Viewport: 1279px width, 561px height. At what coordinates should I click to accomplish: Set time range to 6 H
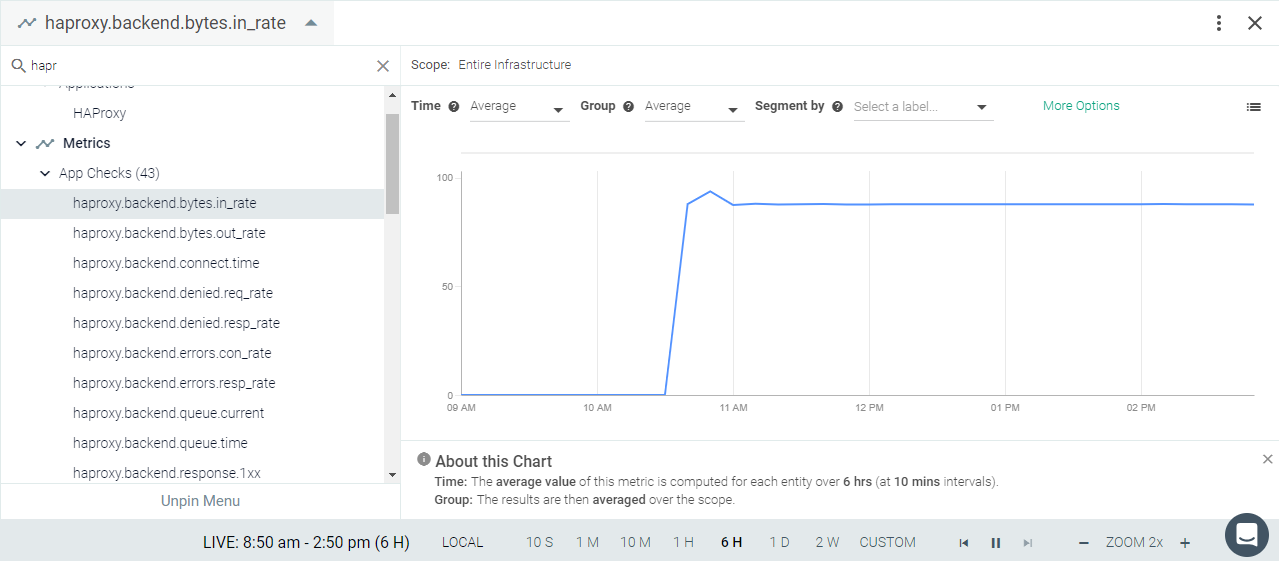click(731, 542)
